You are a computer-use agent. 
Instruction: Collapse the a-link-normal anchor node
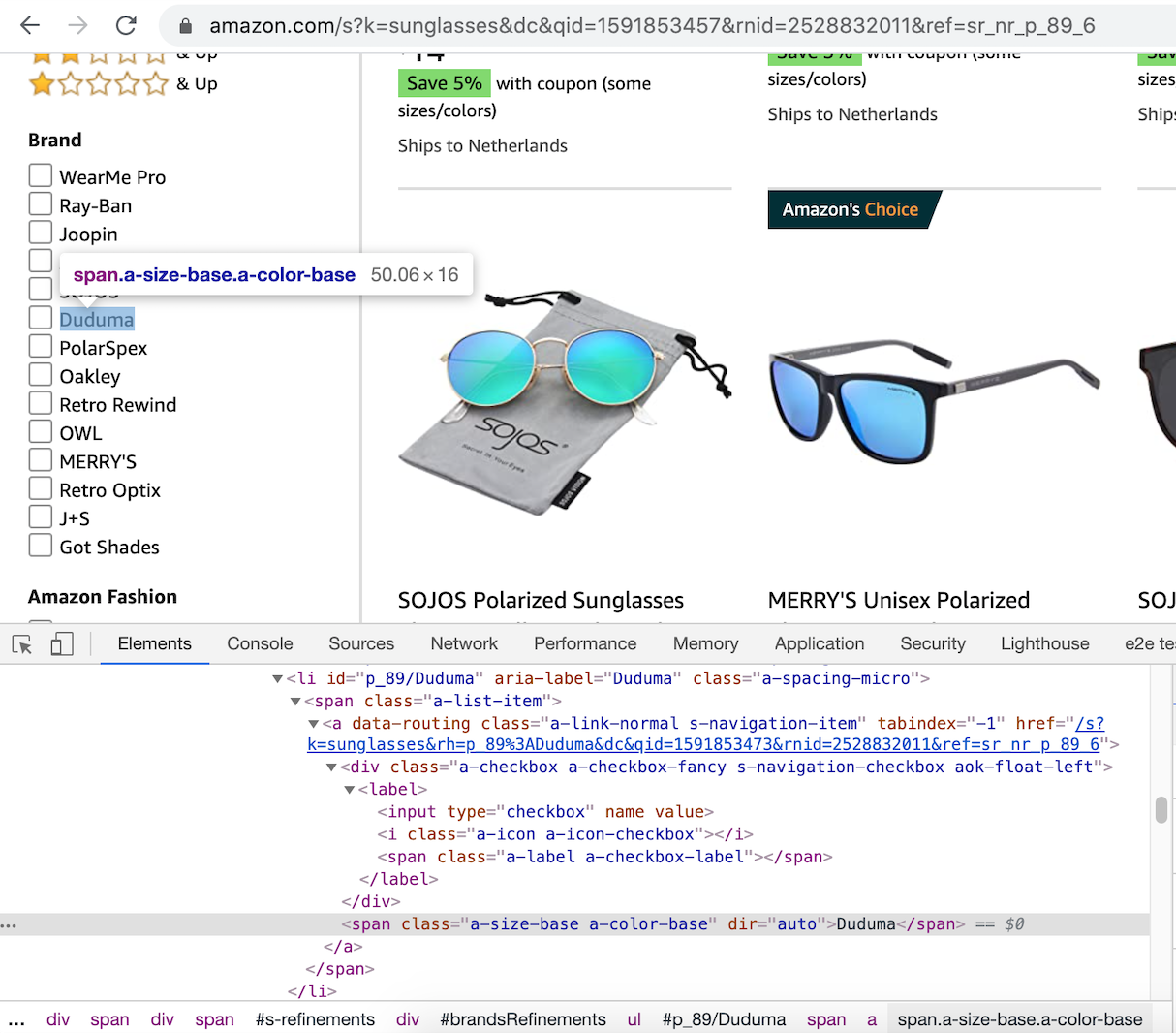314,724
